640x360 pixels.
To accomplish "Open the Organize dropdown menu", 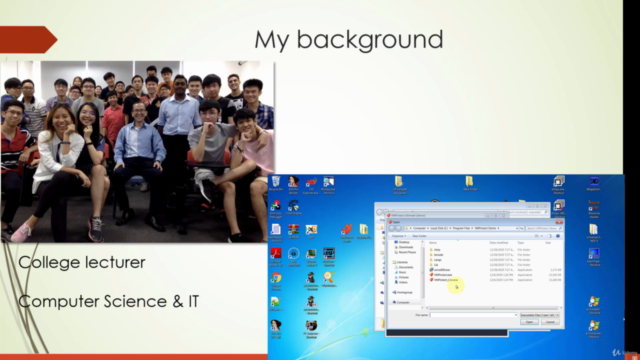I will 399,236.
